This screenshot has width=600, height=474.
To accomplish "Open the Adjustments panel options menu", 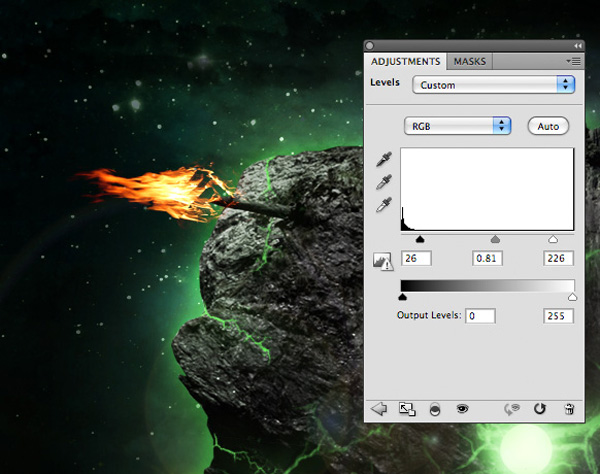I will (572, 61).
